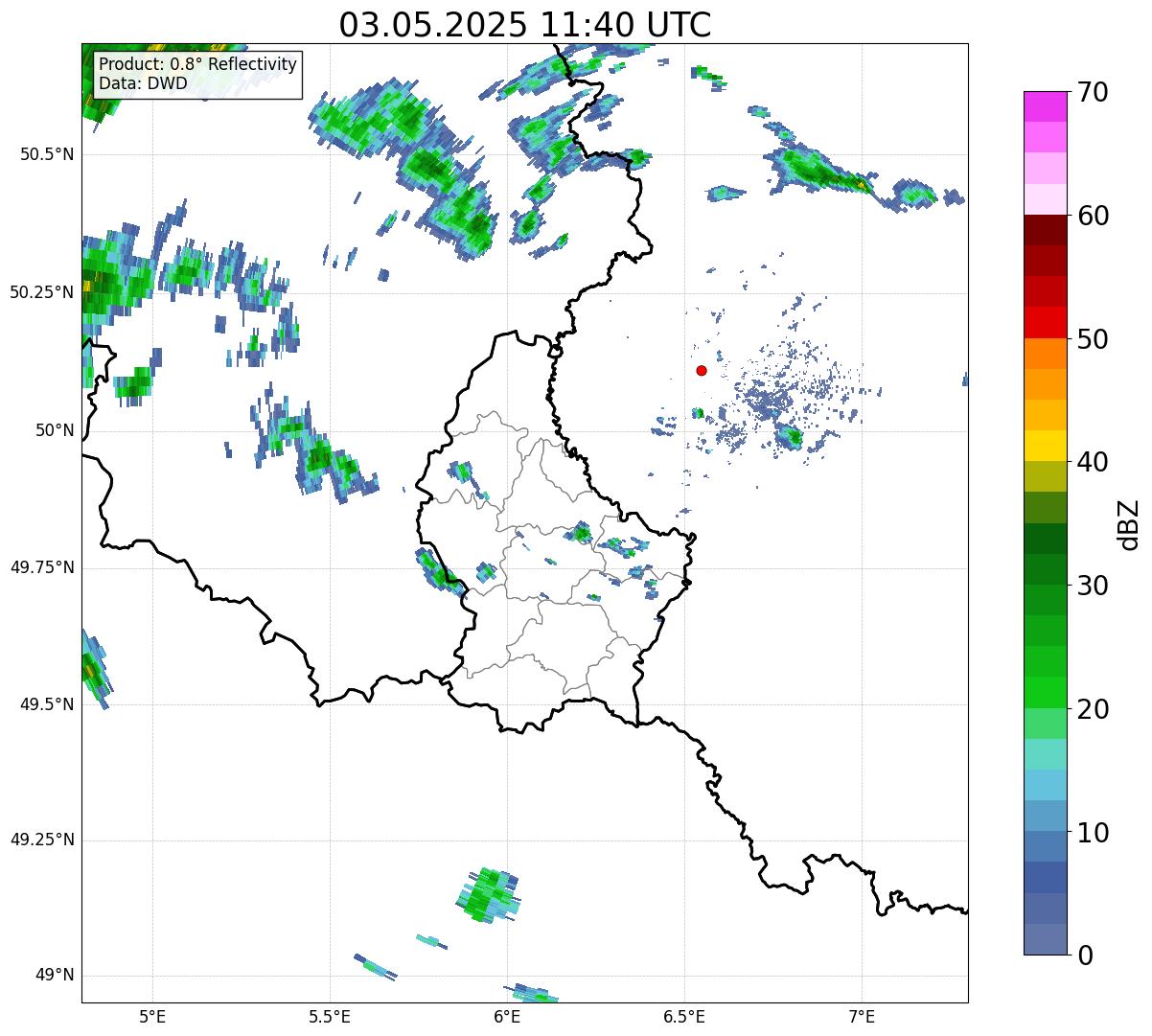Click the dark maroon colorbar swatch at 60

pos(1045,230)
